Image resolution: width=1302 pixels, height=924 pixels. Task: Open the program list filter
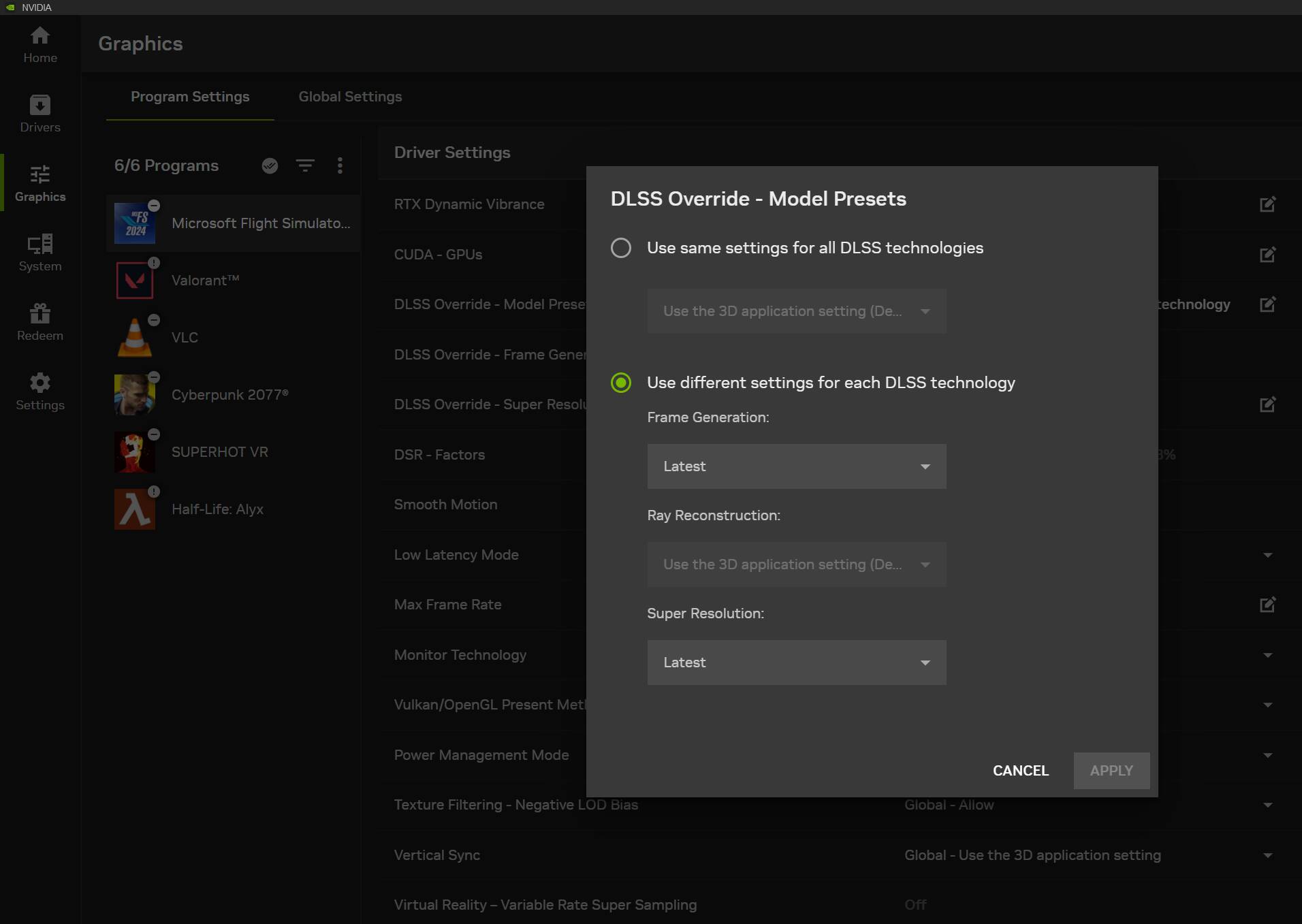[306, 165]
